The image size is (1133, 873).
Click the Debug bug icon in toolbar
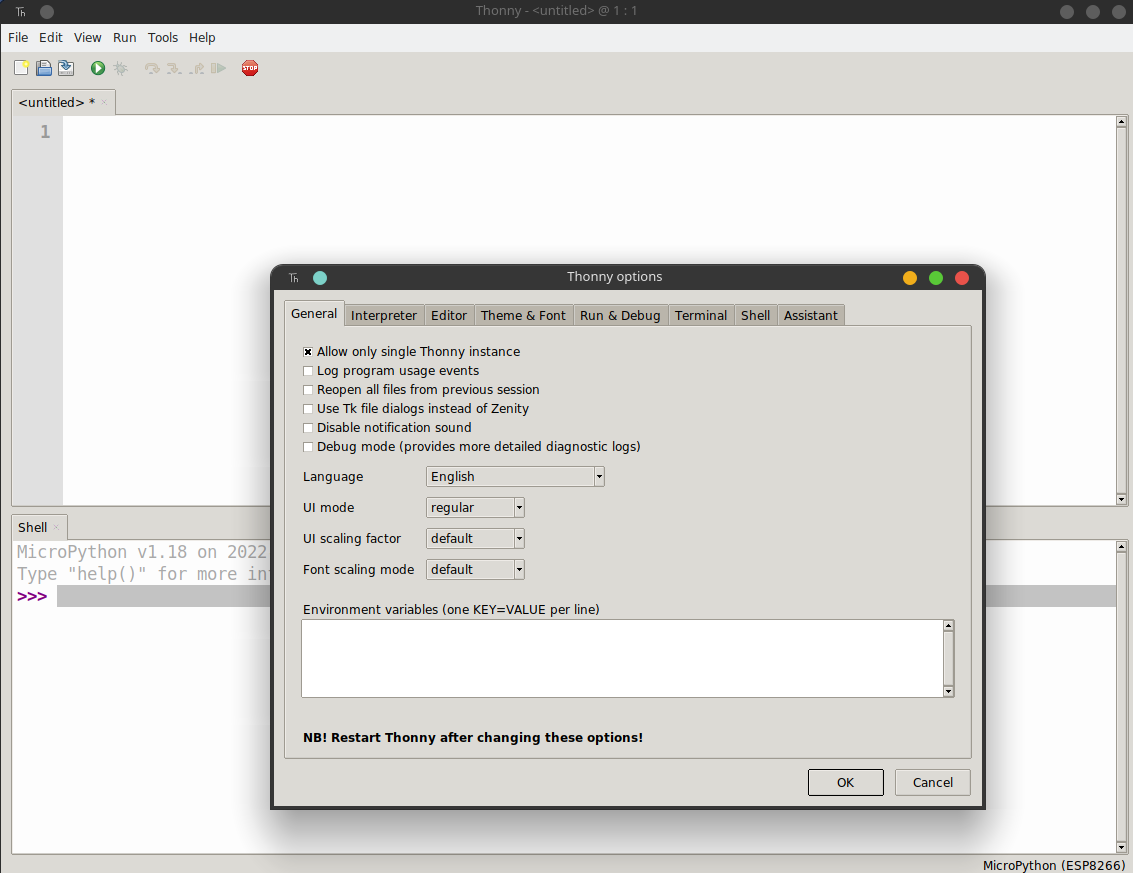[x=121, y=68]
